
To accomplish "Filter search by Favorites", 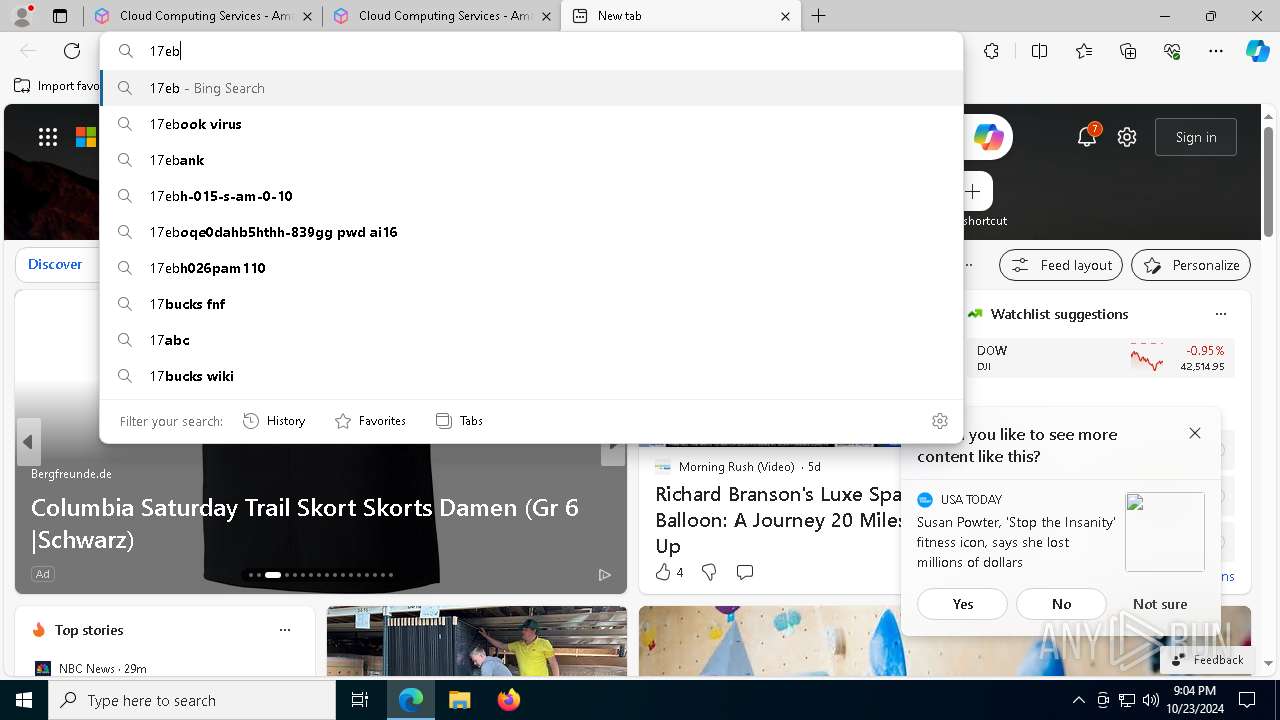I will [370, 421].
